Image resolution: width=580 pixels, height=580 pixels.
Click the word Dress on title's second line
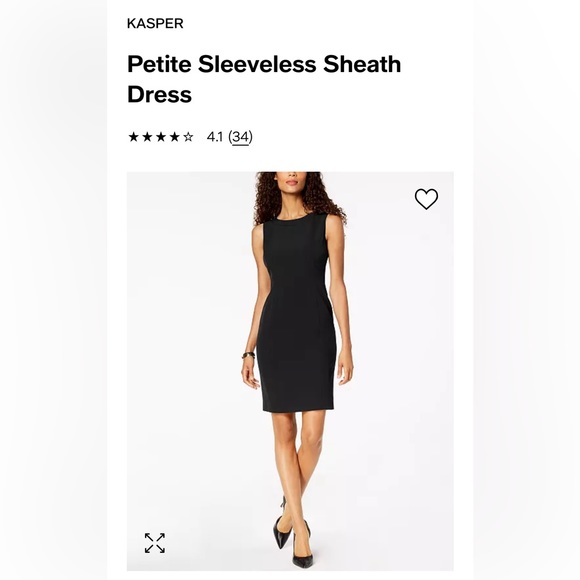159,94
